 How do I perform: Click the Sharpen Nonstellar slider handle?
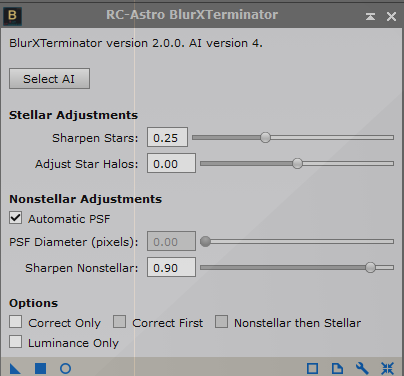pos(370,267)
